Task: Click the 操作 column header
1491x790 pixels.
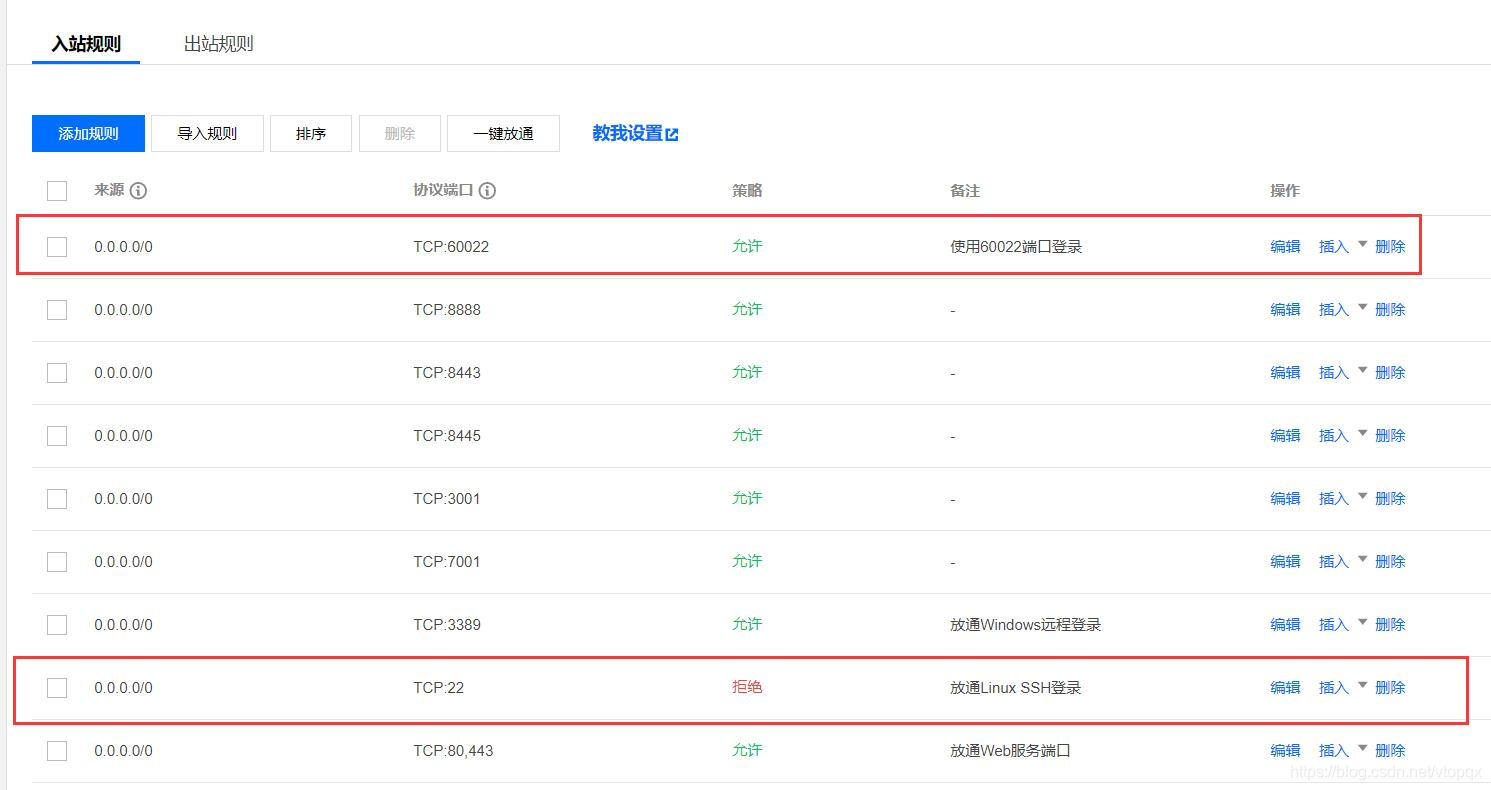Action: pos(1285,191)
